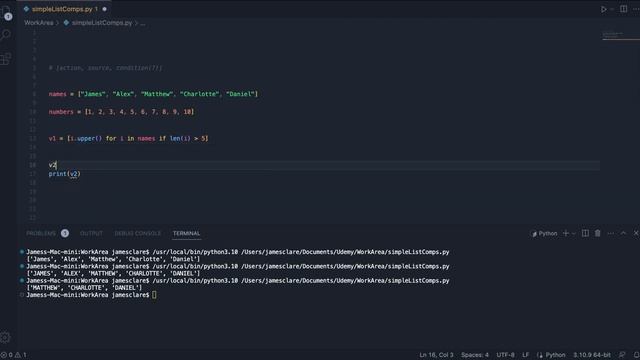The width and height of the screenshot is (640, 360).
Task: Click the WorkArea breadcrumb
Action: (39, 23)
